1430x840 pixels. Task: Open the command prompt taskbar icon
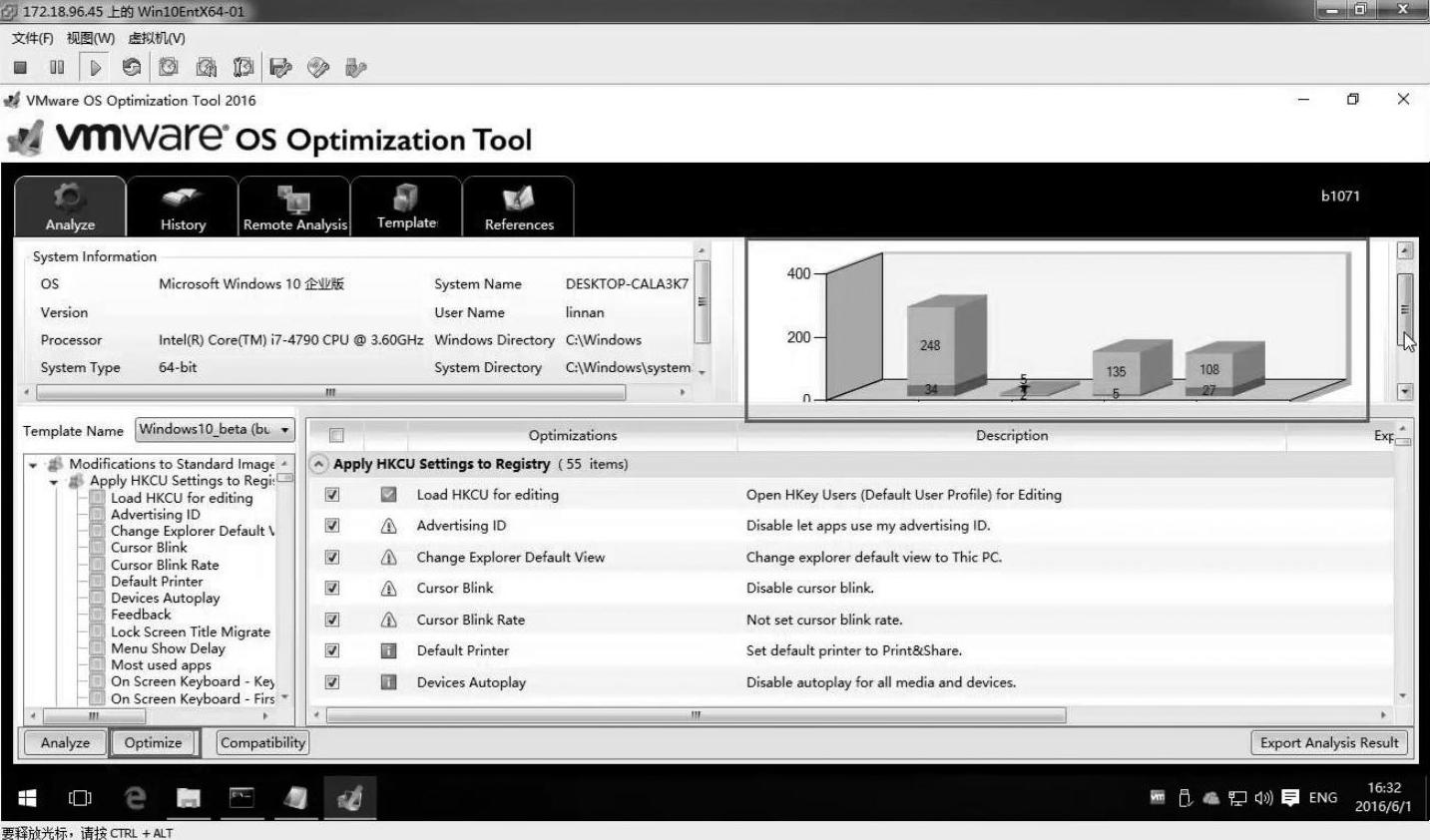click(241, 797)
